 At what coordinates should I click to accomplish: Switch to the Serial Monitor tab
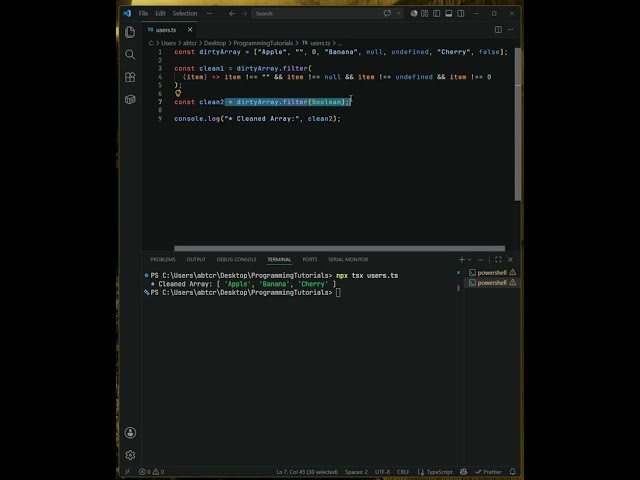click(x=348, y=260)
